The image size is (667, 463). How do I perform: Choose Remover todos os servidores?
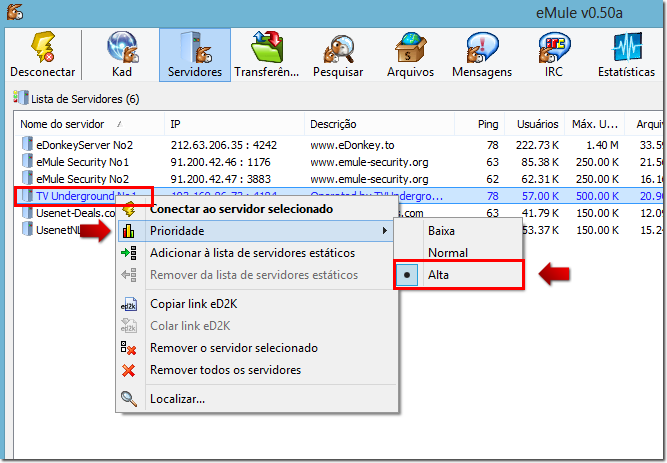point(258,370)
